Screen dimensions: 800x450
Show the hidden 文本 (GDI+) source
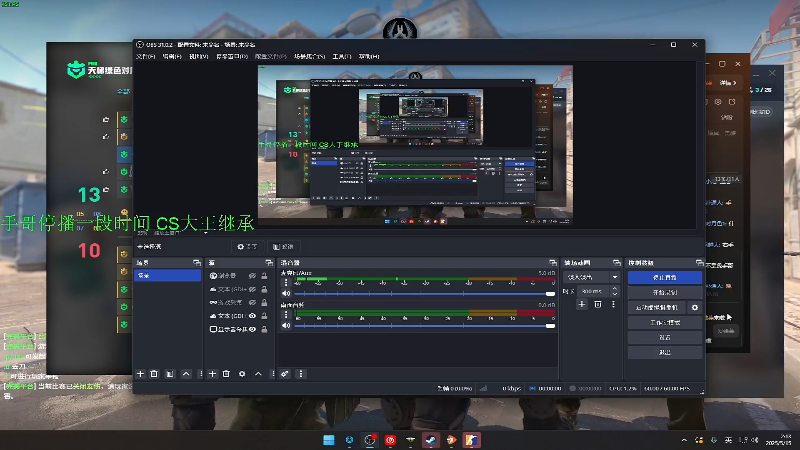pos(252,289)
